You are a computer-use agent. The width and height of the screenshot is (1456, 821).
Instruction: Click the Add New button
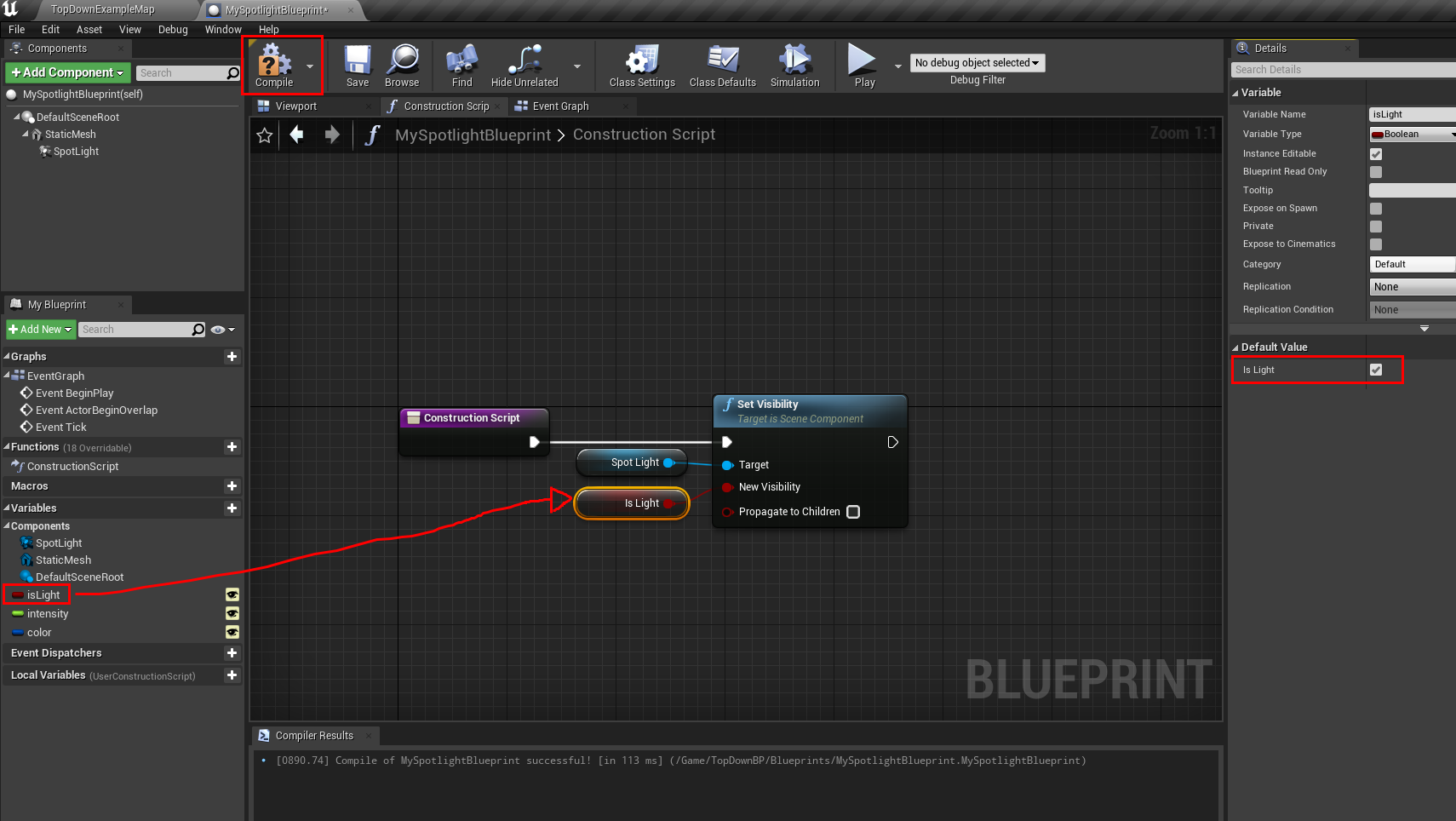click(41, 330)
